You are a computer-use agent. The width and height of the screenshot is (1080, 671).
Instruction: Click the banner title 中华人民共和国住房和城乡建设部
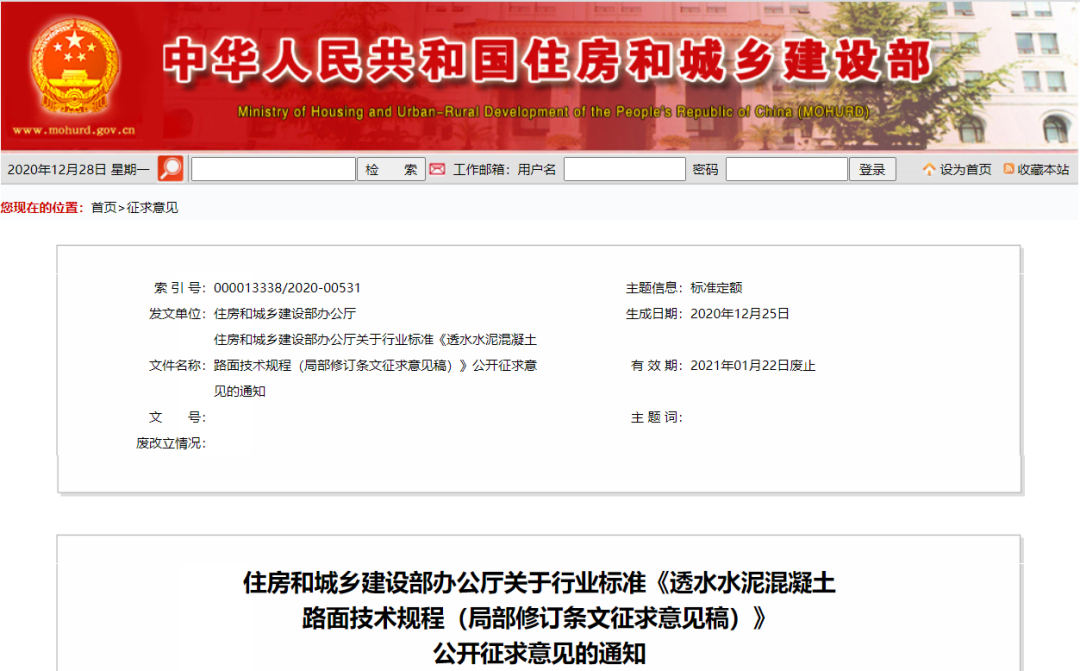[x=548, y=61]
